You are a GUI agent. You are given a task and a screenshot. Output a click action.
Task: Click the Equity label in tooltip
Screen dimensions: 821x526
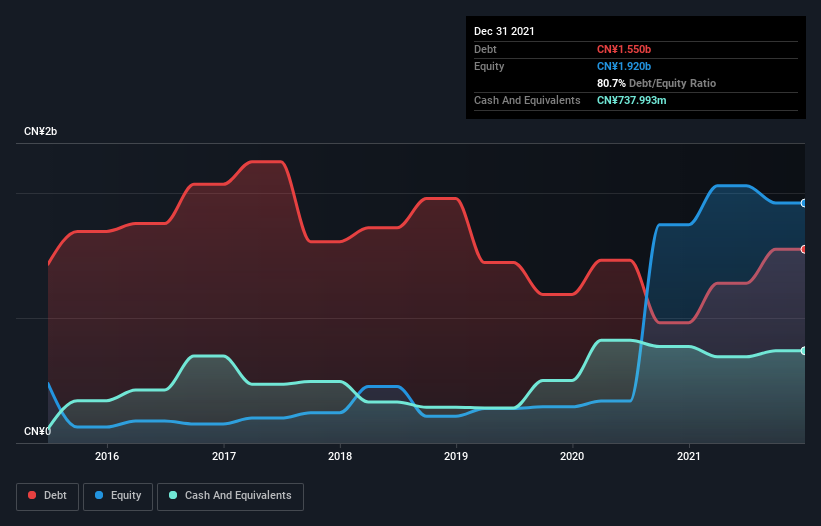pos(489,66)
